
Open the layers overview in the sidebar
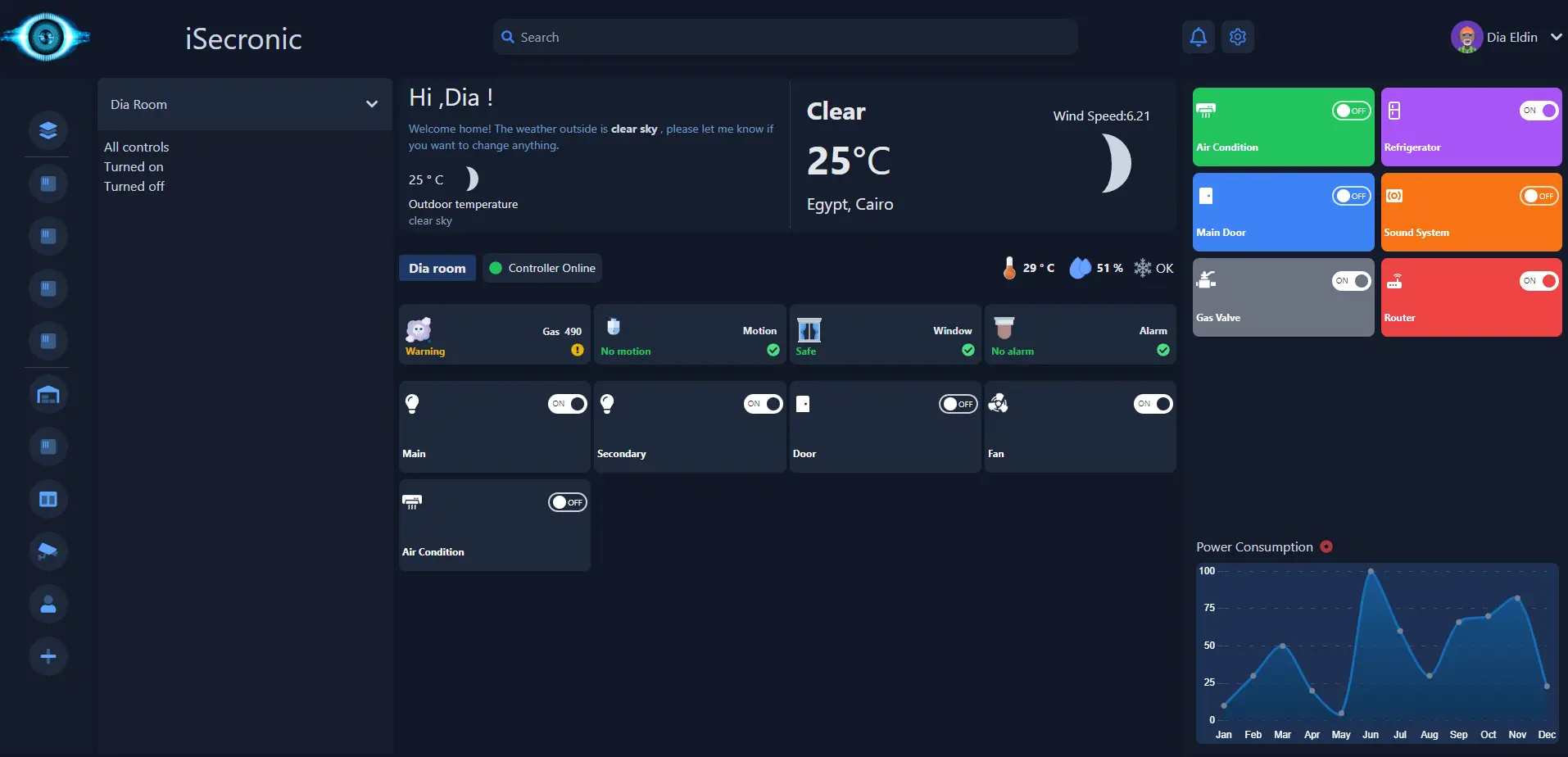point(48,130)
